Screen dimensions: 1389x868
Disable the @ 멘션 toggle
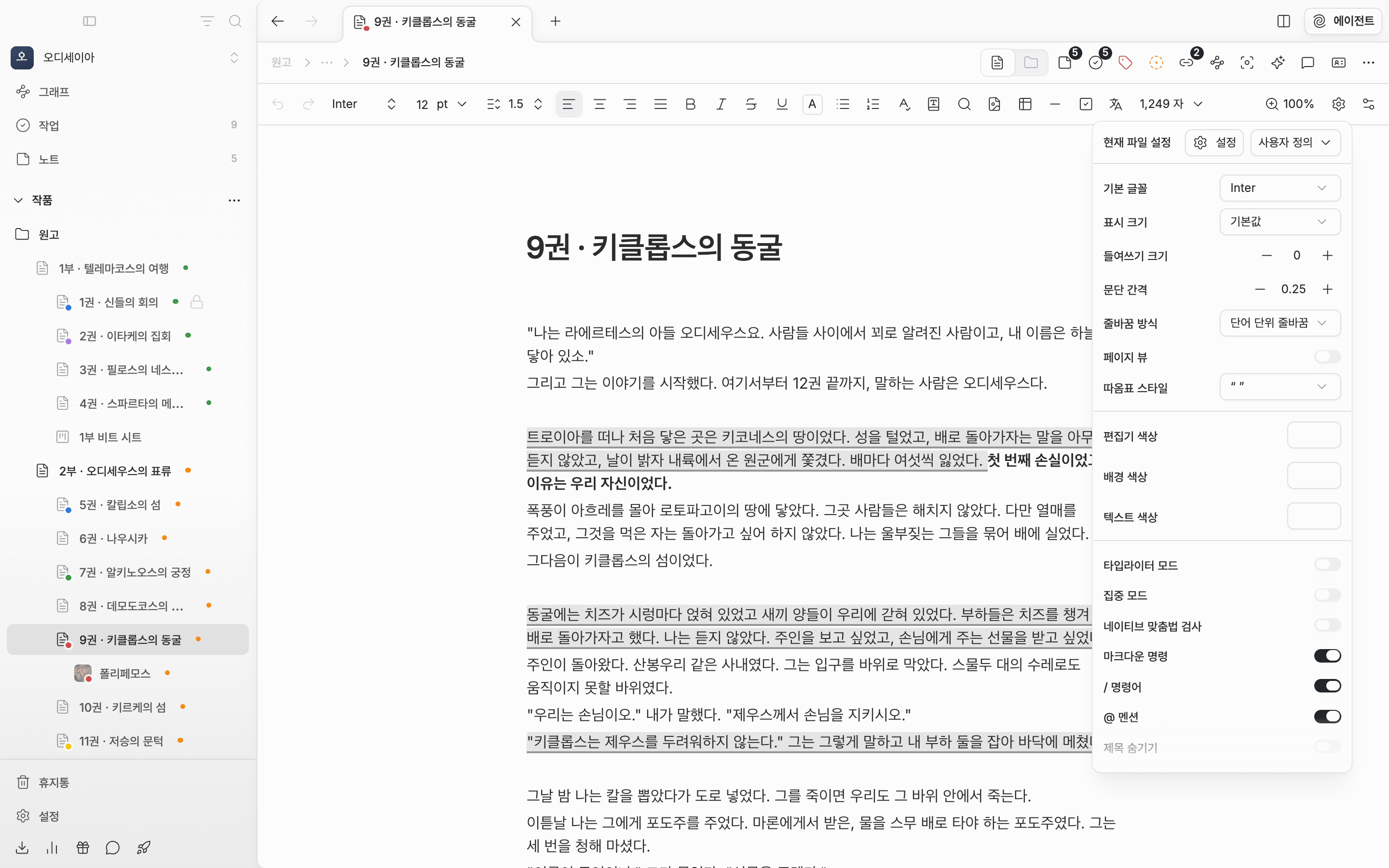[x=1327, y=717]
